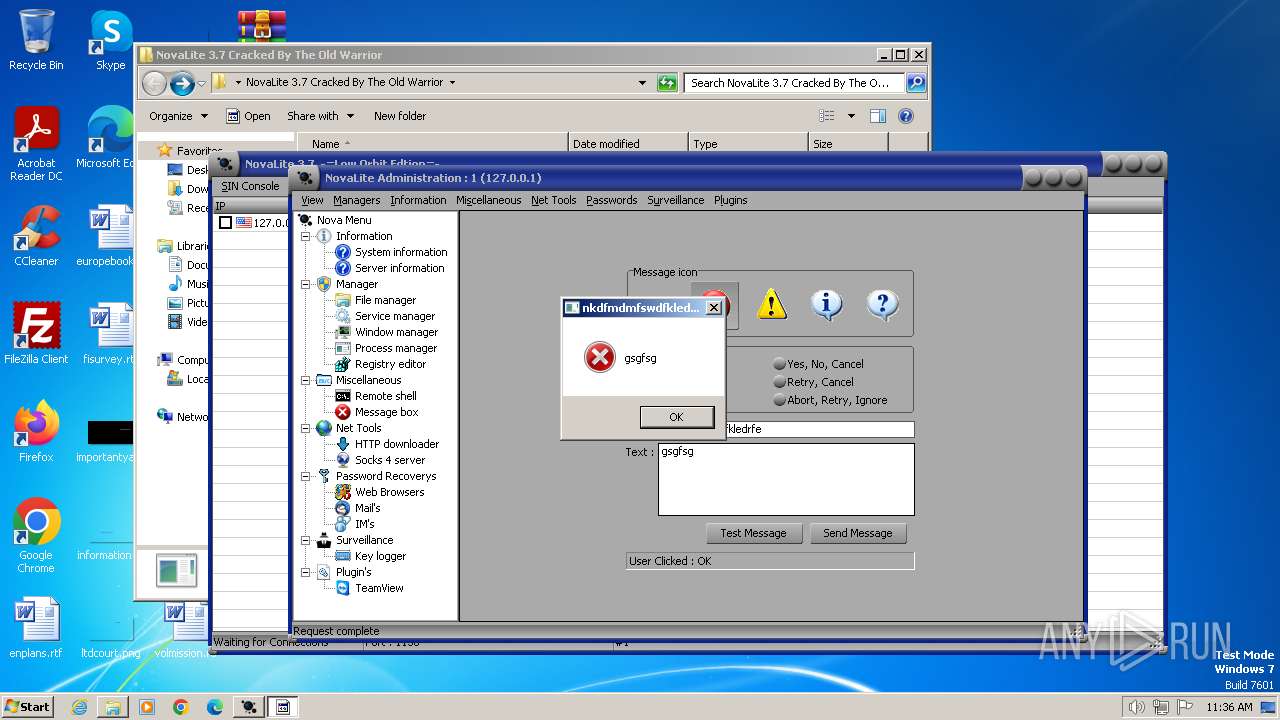The image size is (1280, 720).
Task: Collapse the Surveillance tree node
Action: click(x=306, y=540)
